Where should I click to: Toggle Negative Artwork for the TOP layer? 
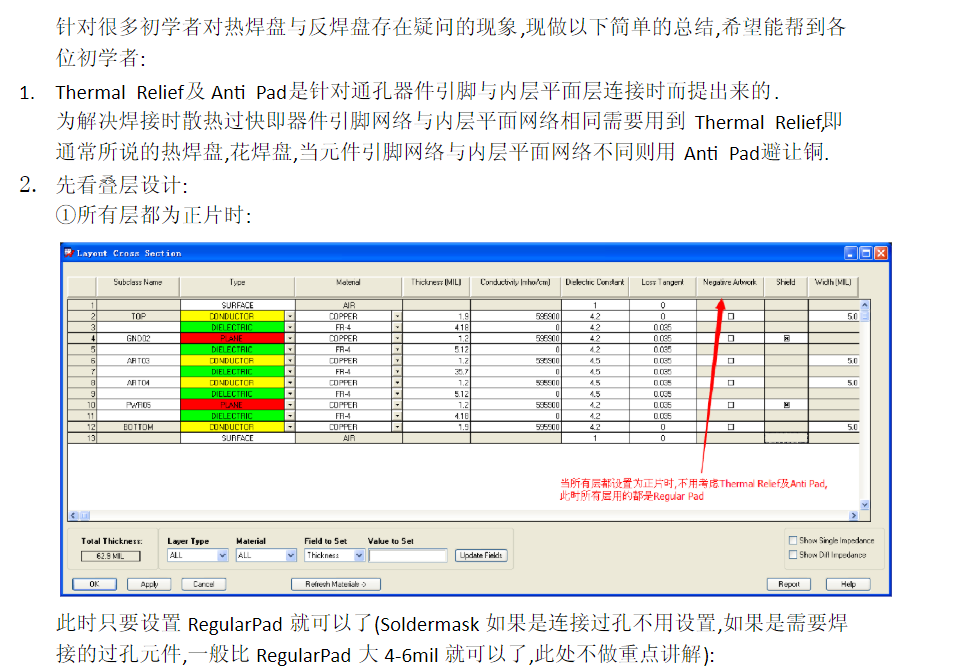pos(729,316)
